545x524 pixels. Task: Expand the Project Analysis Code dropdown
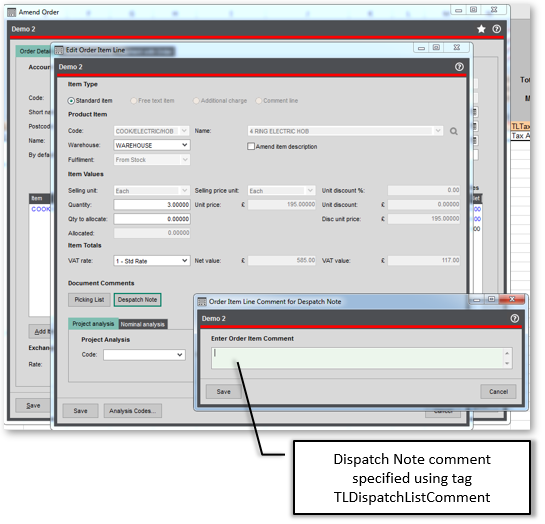180,355
